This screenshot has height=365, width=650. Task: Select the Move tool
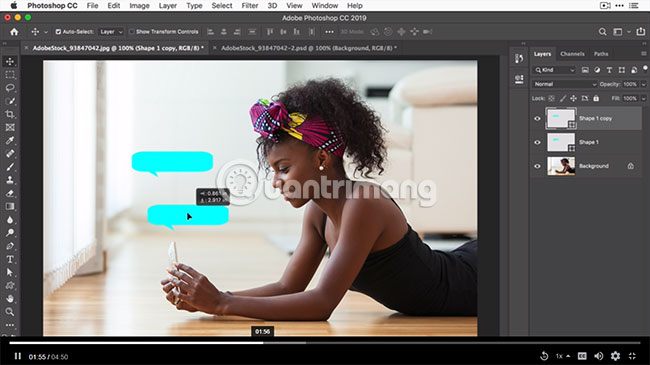[x=10, y=61]
